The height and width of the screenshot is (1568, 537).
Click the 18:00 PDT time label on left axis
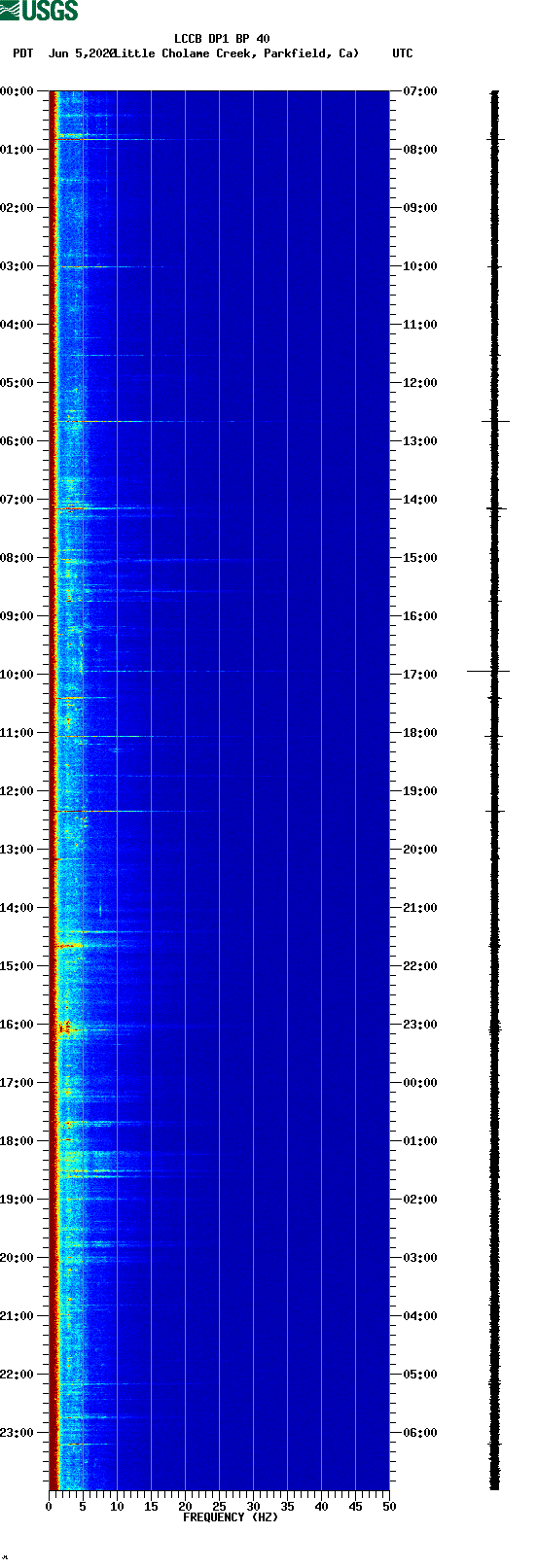pyautogui.click(x=18, y=1141)
